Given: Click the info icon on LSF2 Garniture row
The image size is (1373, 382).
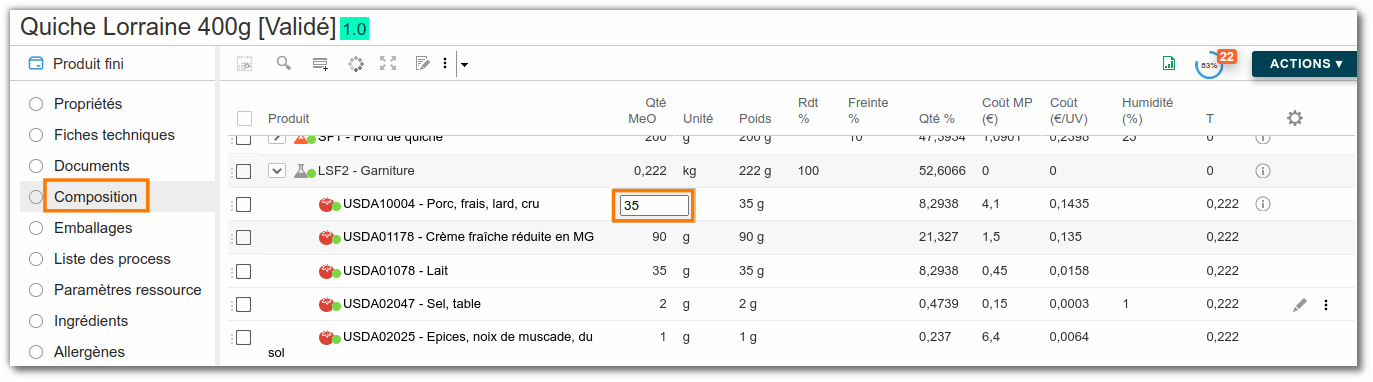Looking at the screenshot, I should point(1262,171).
